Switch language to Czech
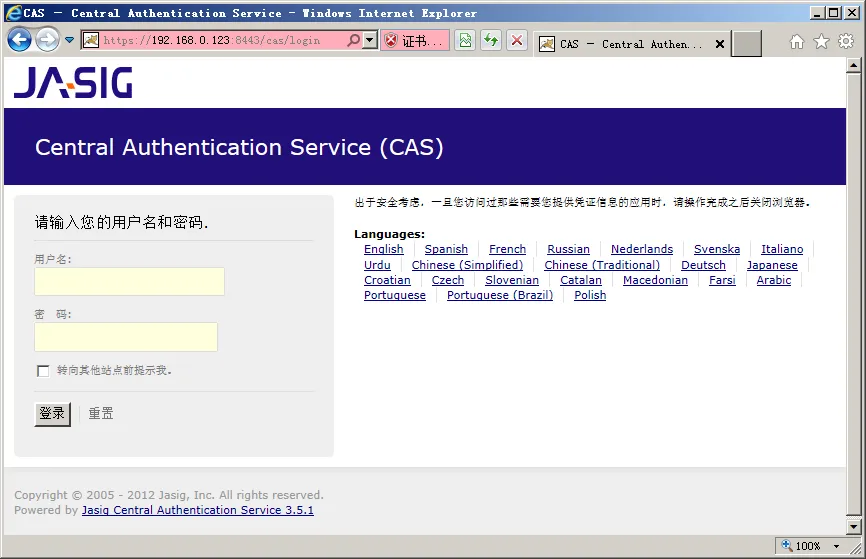 pyautogui.click(x=448, y=280)
